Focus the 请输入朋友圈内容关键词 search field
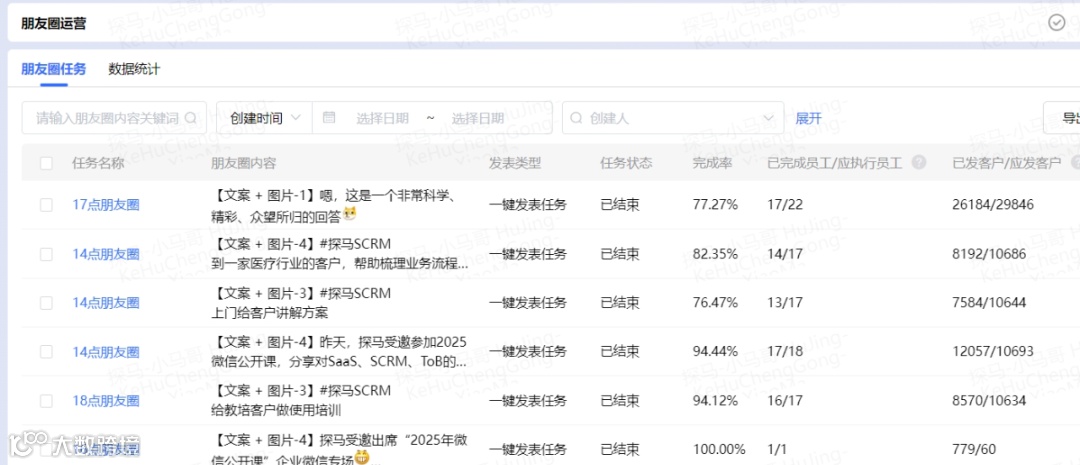Viewport: 1080px width, 465px height. pyautogui.click(x=114, y=118)
